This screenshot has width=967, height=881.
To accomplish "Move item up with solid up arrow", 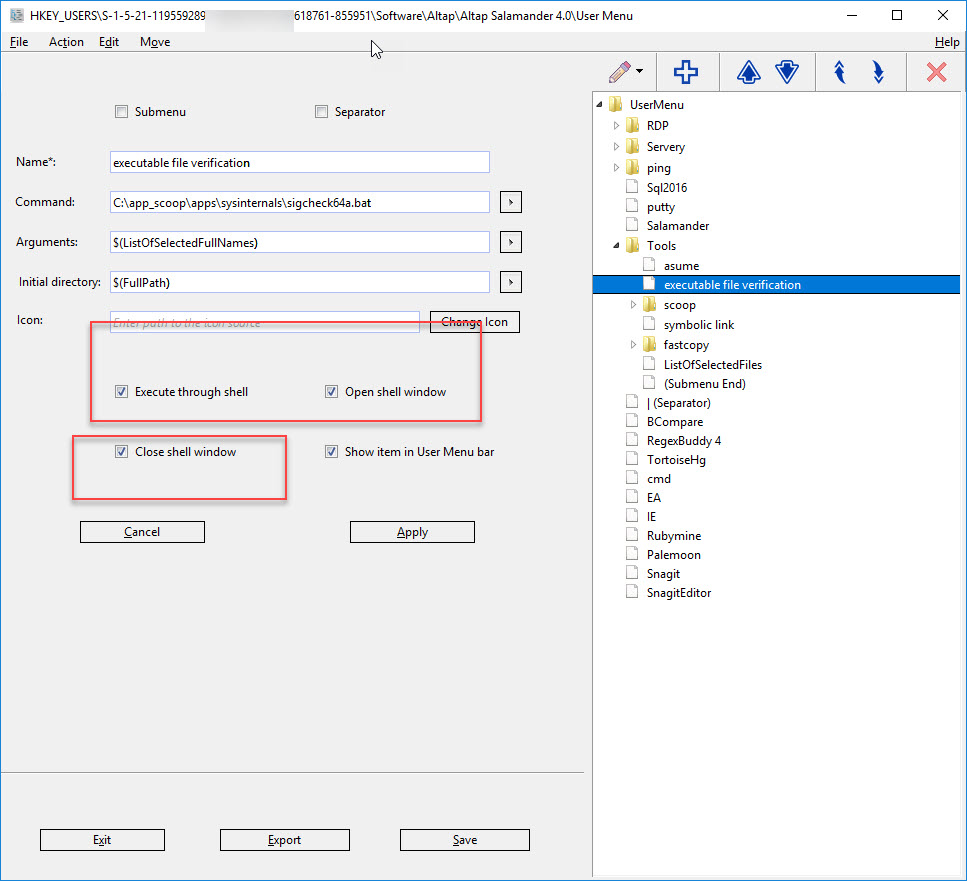I will click(749, 72).
